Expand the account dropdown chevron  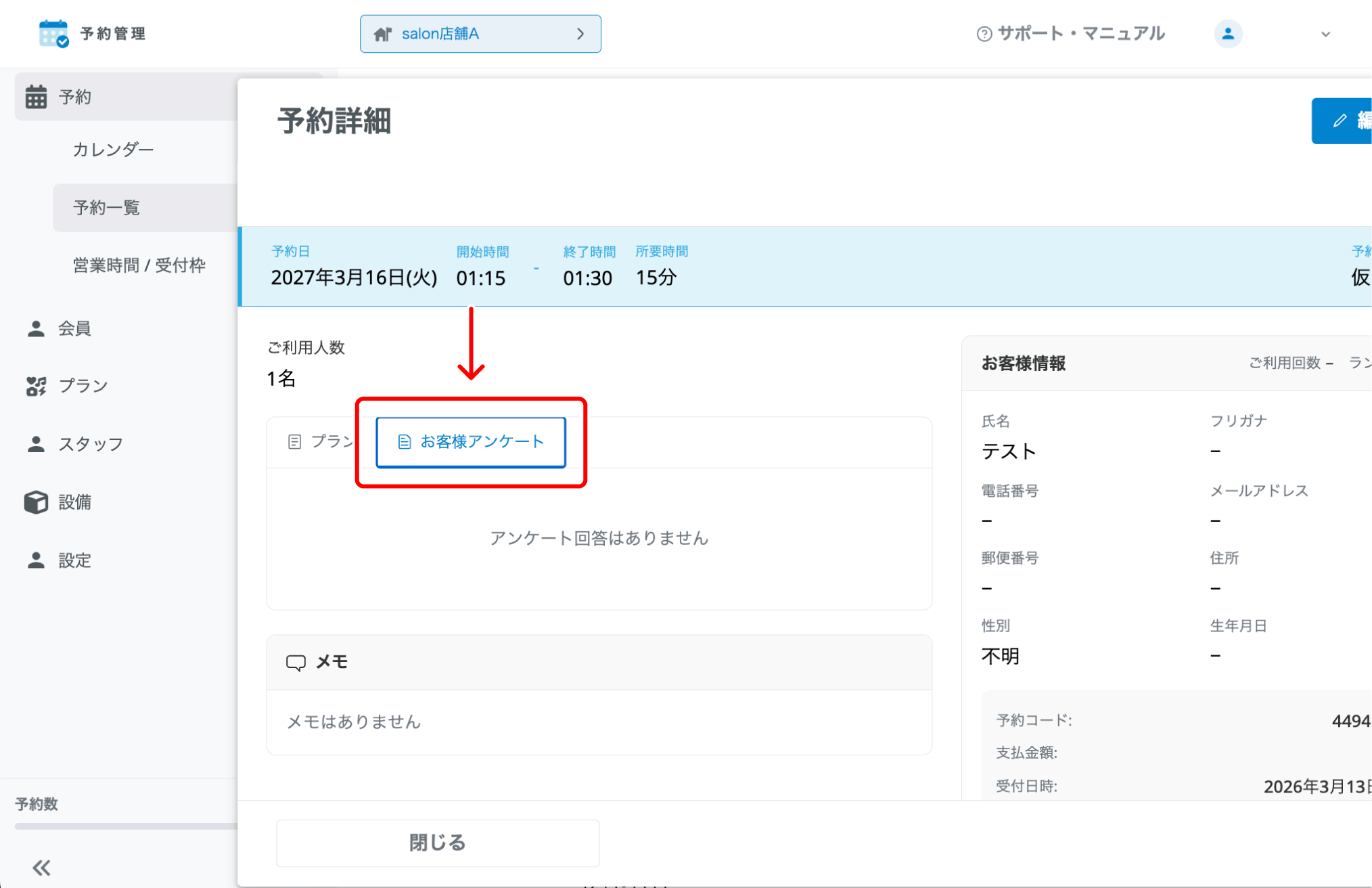click(1325, 34)
